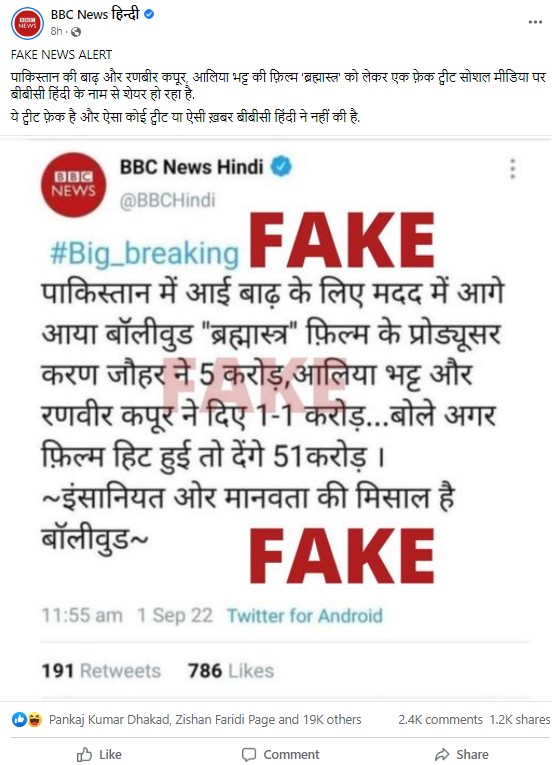Click the blue thumbs-up reaction icon
The height and width of the screenshot is (765, 552).
[19, 719]
